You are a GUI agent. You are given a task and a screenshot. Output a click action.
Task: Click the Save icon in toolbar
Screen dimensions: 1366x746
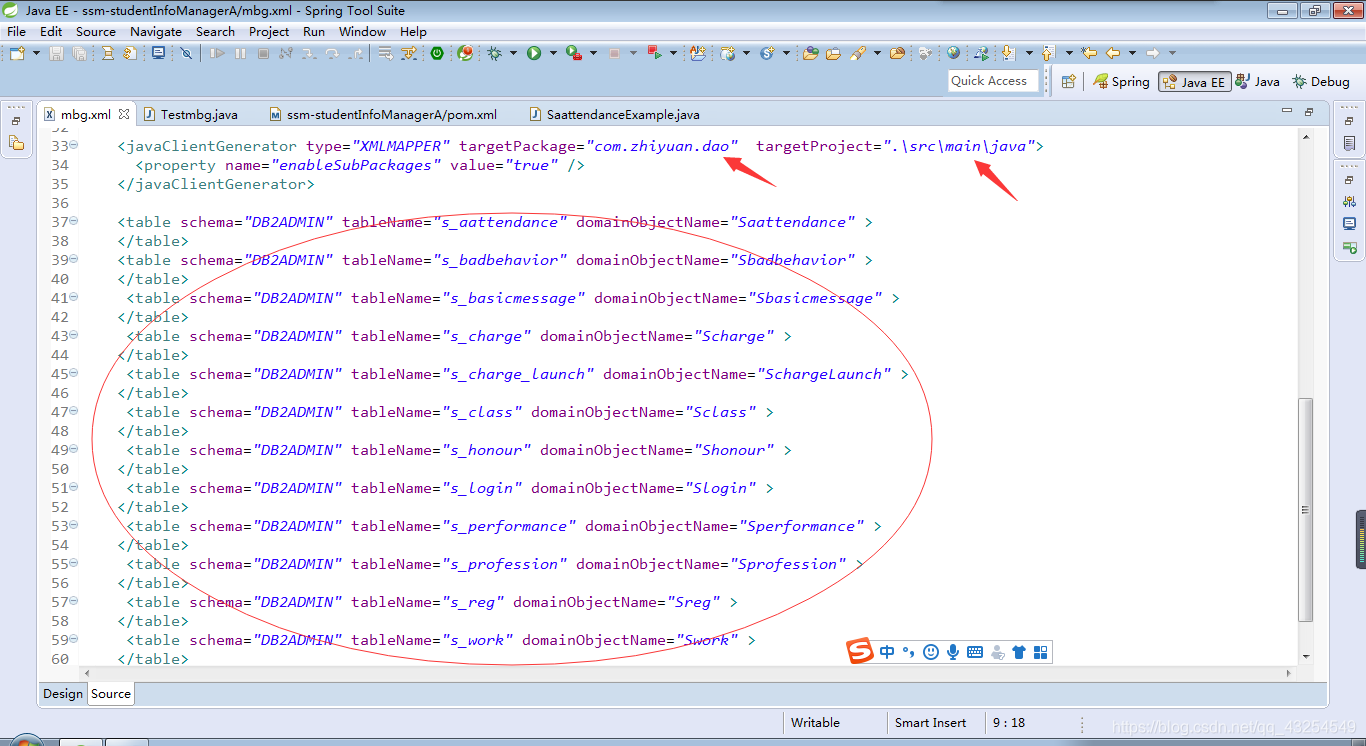56,53
